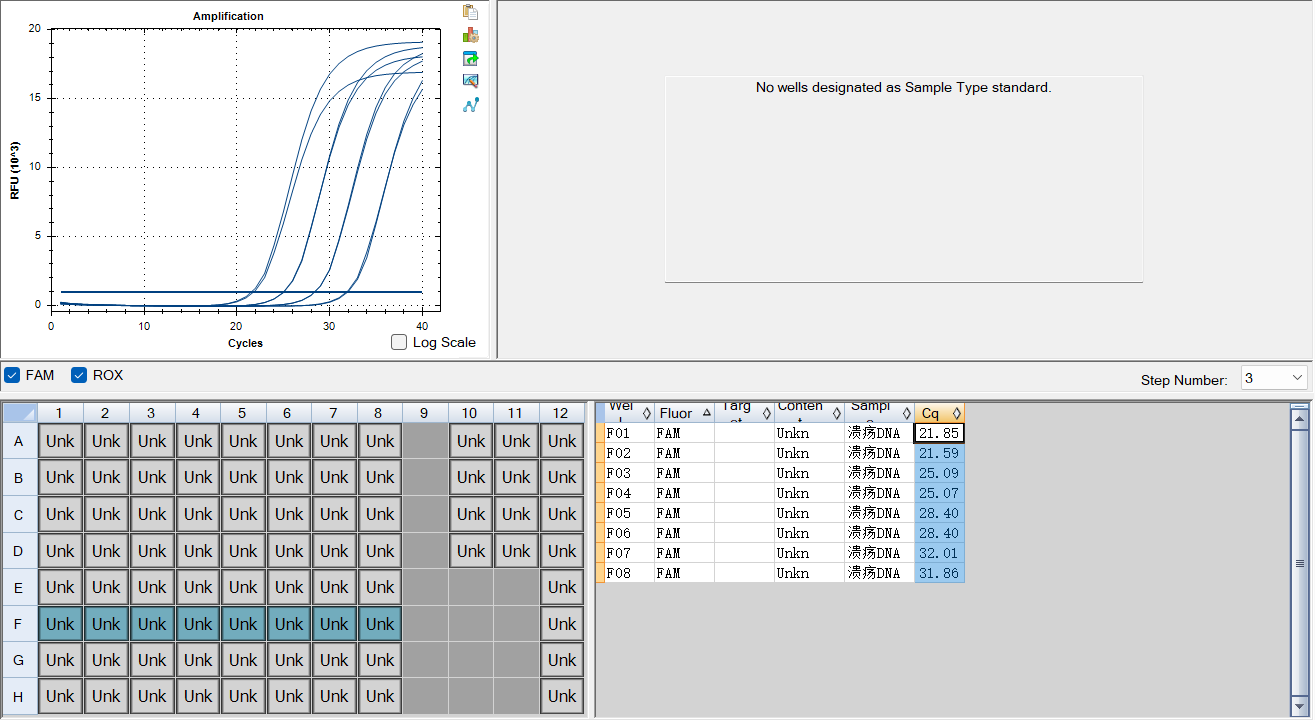
Task: Click well A1 Unk
Action: 60,441
